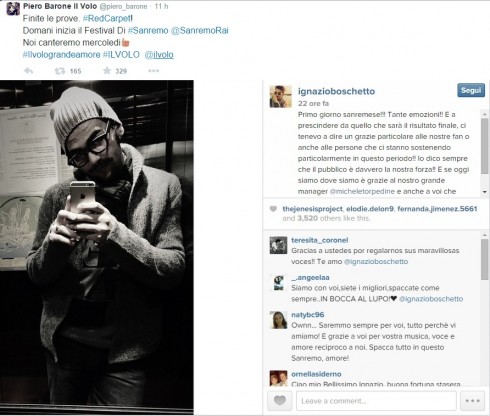Retweet Piero Barone's tweet
Image resolution: width=490 pixels, height=416 pixels.
point(60,71)
